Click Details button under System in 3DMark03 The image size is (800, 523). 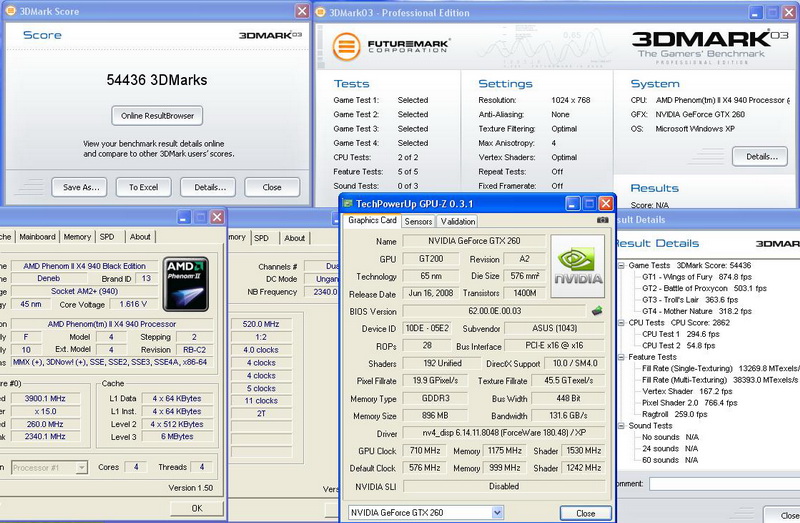(x=760, y=157)
